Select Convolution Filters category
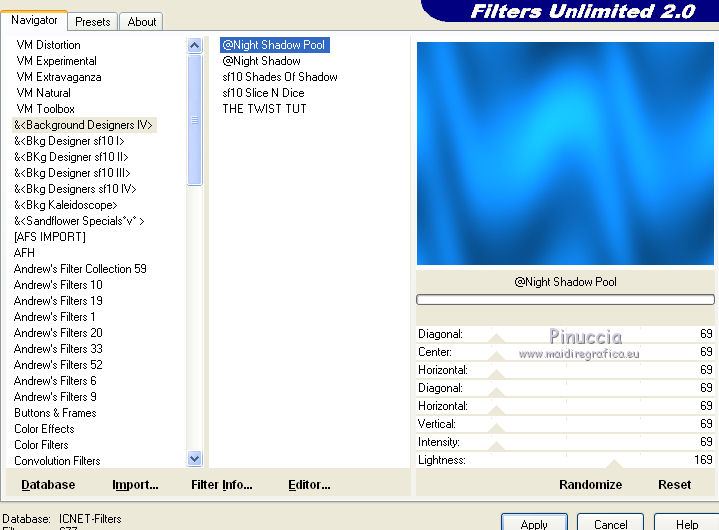719x530 pixels. click(57, 461)
